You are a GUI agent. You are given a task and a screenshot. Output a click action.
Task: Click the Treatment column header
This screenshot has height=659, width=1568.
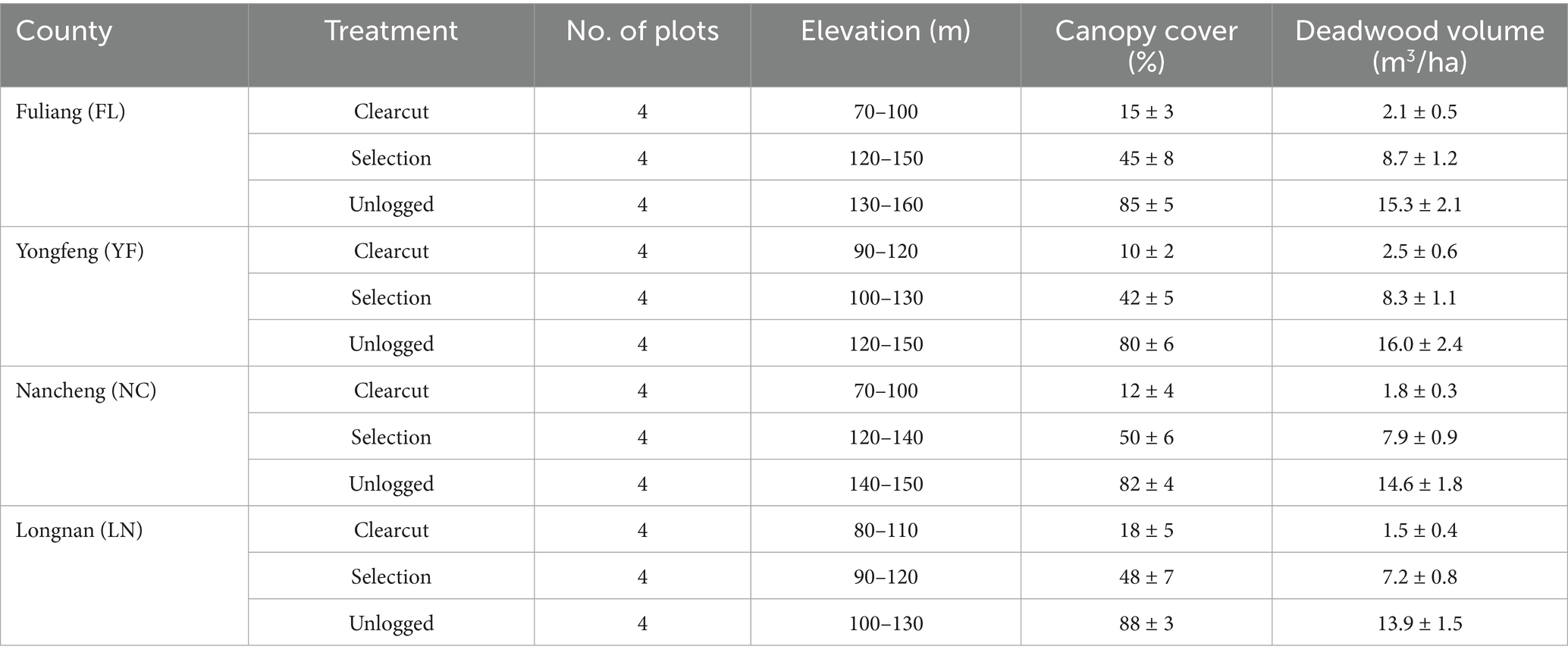pyautogui.click(x=390, y=31)
